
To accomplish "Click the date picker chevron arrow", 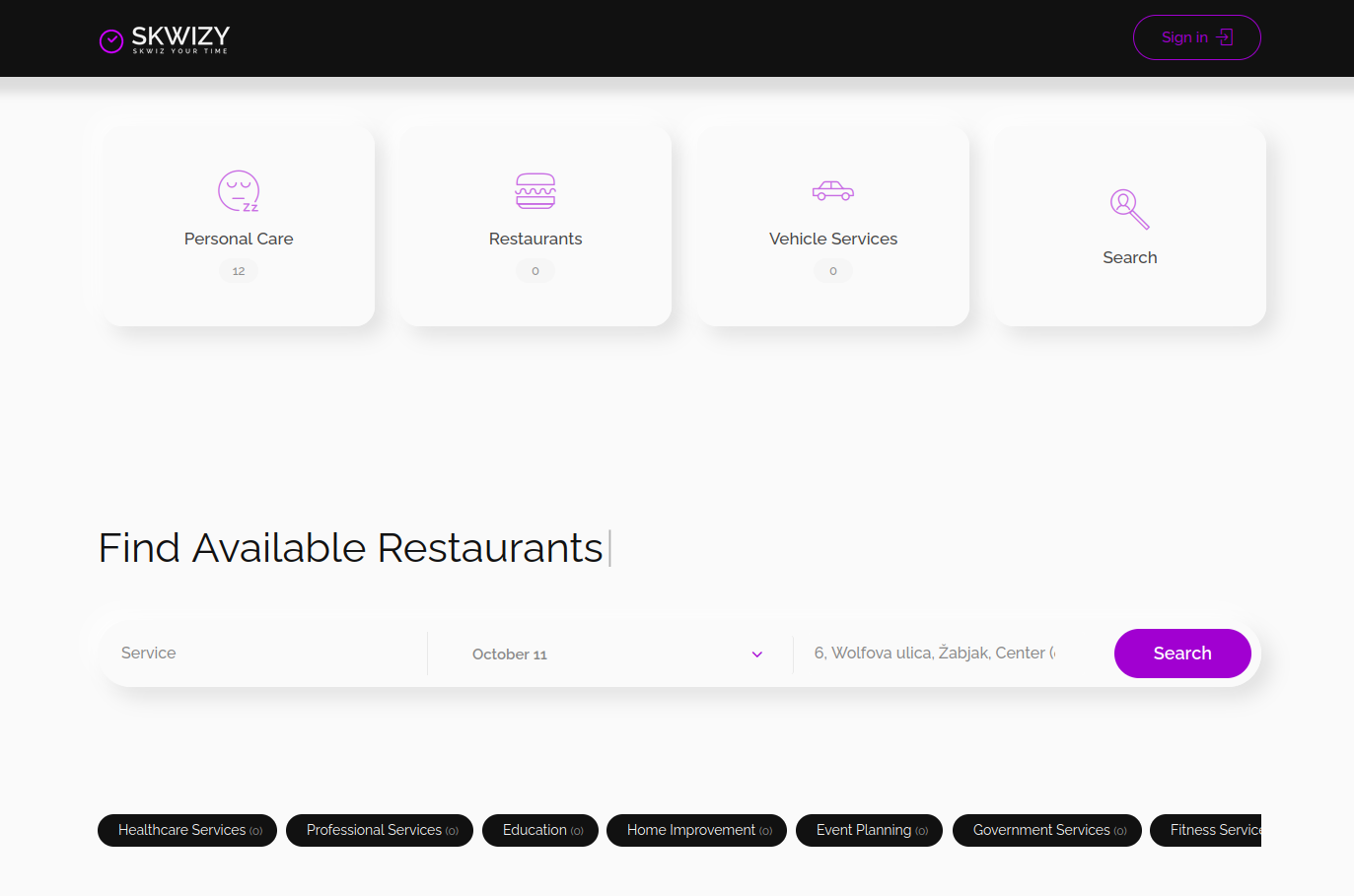I will point(757,655).
